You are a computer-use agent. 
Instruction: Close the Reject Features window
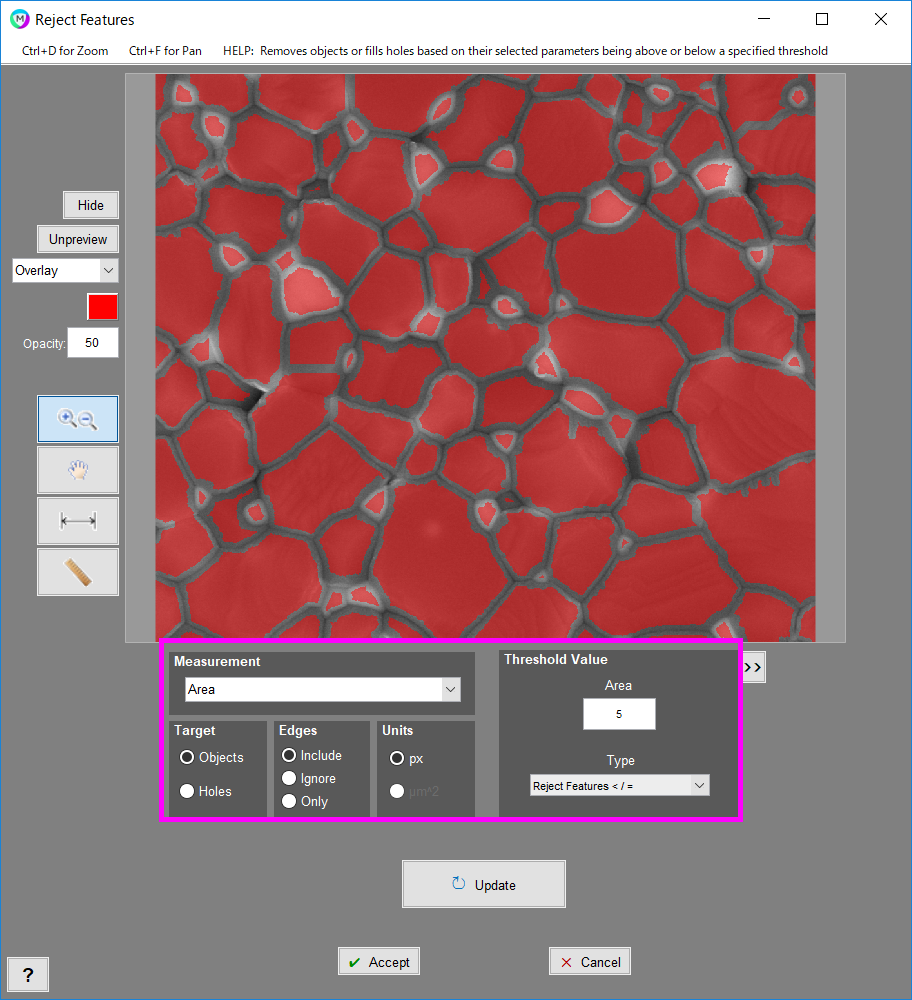(x=881, y=19)
